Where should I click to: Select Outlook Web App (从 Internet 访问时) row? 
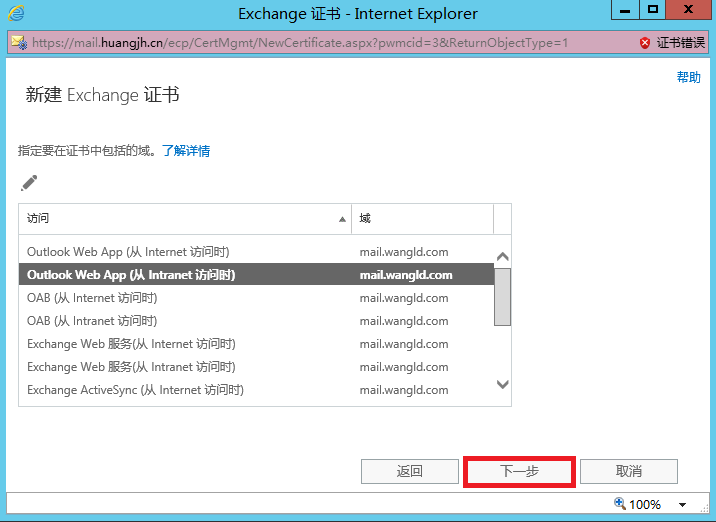[x=256, y=252]
